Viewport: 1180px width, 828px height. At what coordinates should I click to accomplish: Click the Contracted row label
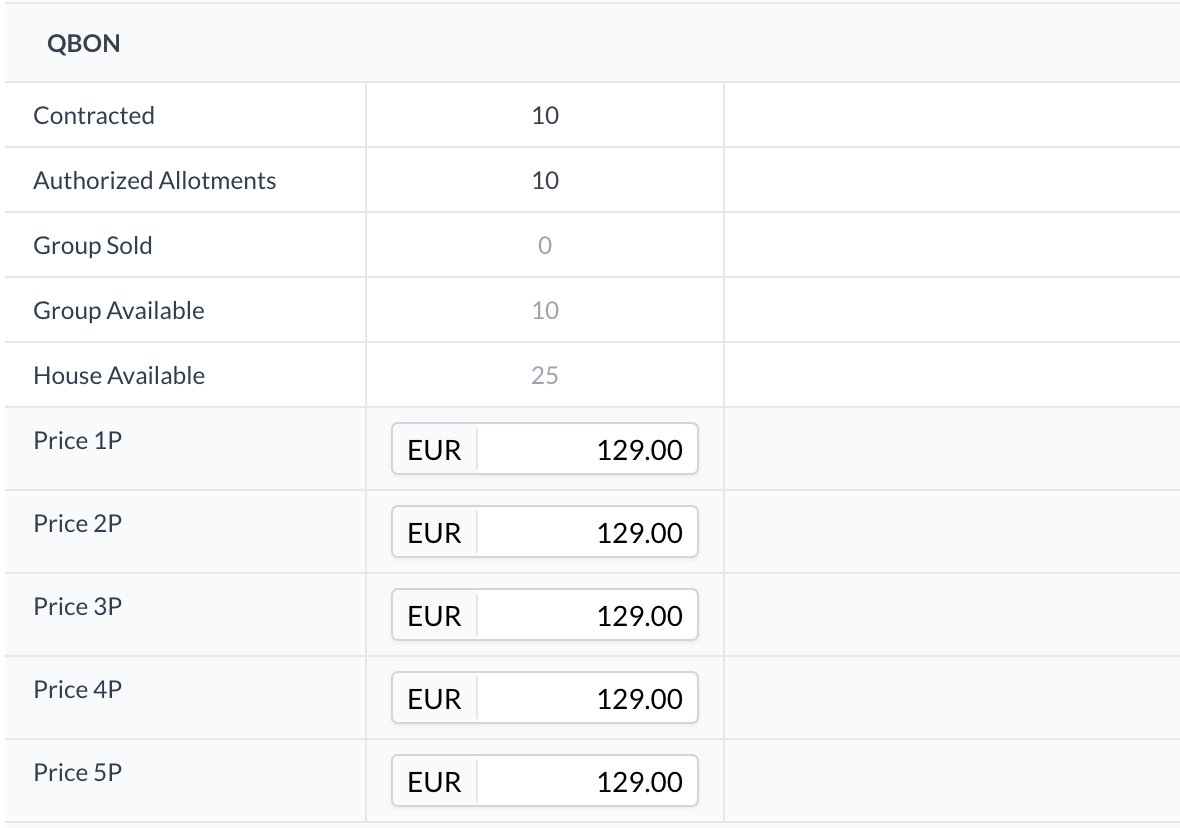tap(94, 115)
